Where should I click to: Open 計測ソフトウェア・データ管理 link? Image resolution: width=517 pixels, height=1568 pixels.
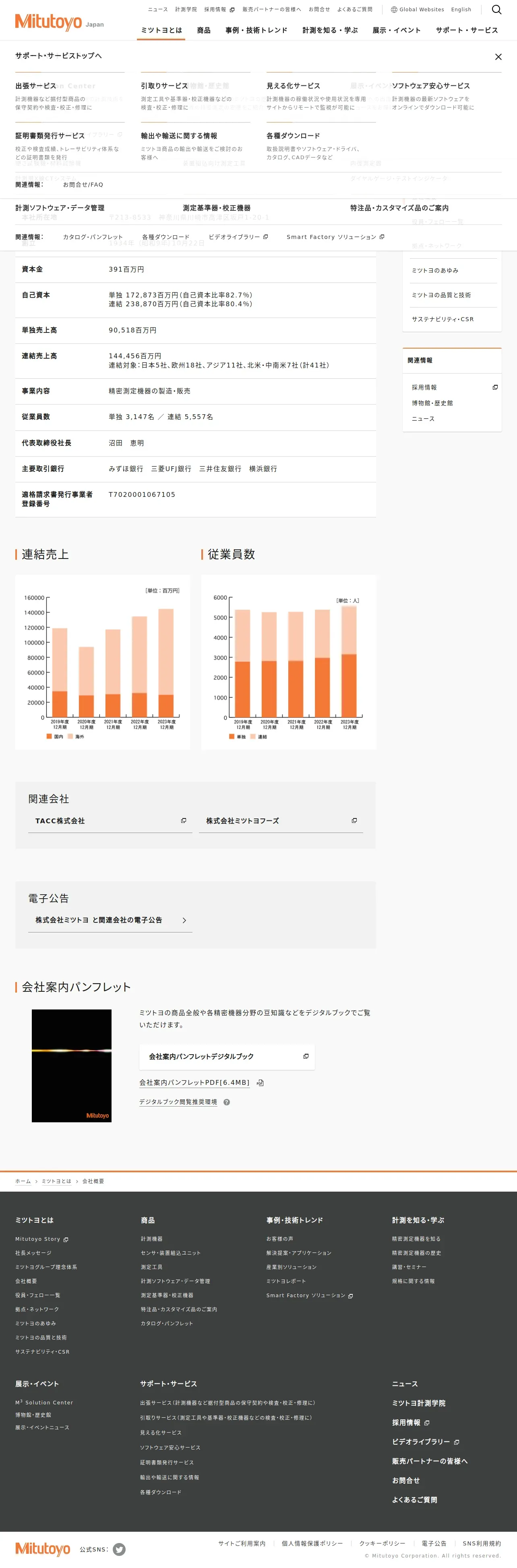(x=60, y=208)
